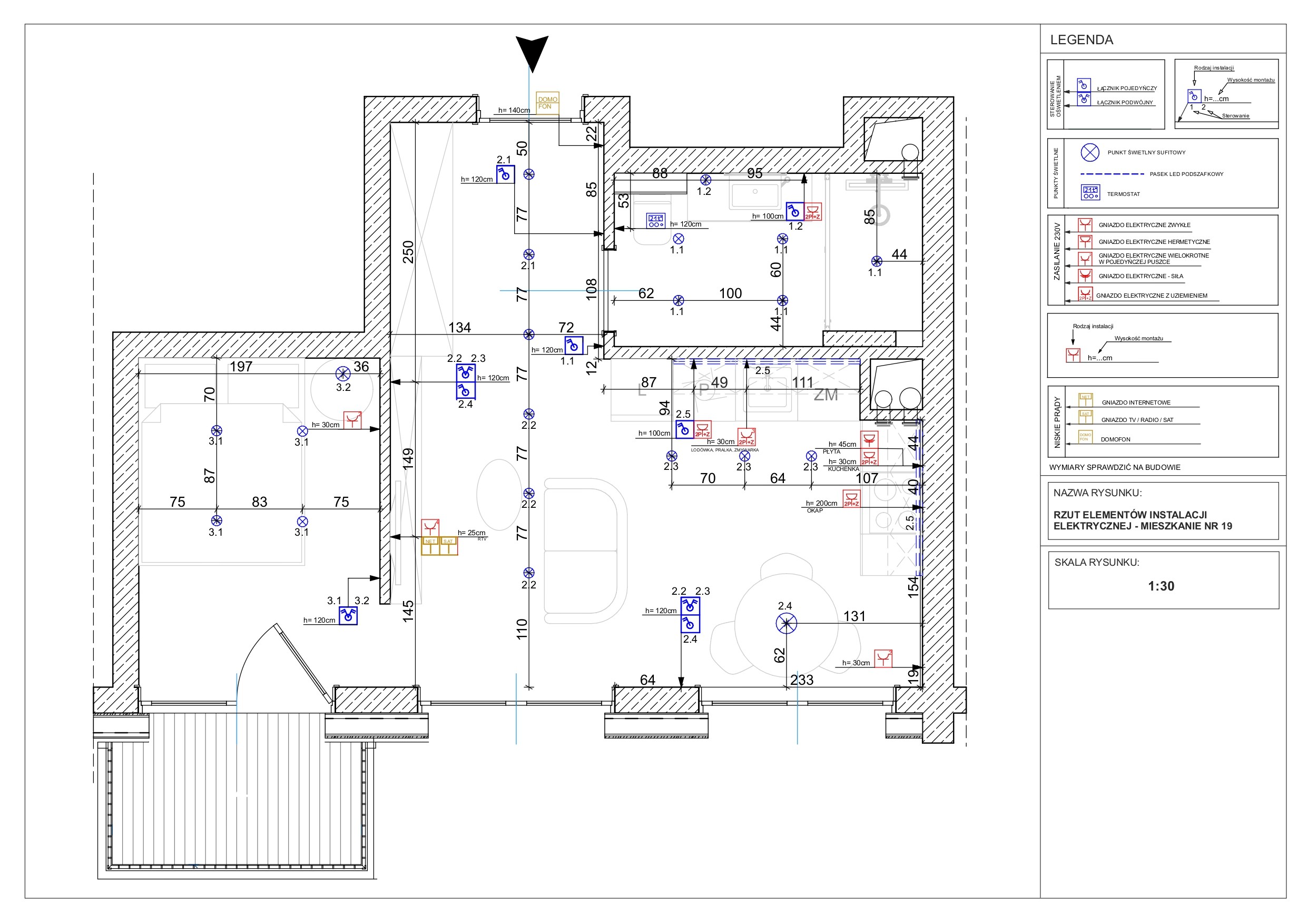Click the KUCHENKA socket symbol at h= 30cm
Screen dimensions: 1307x924
pos(869,457)
